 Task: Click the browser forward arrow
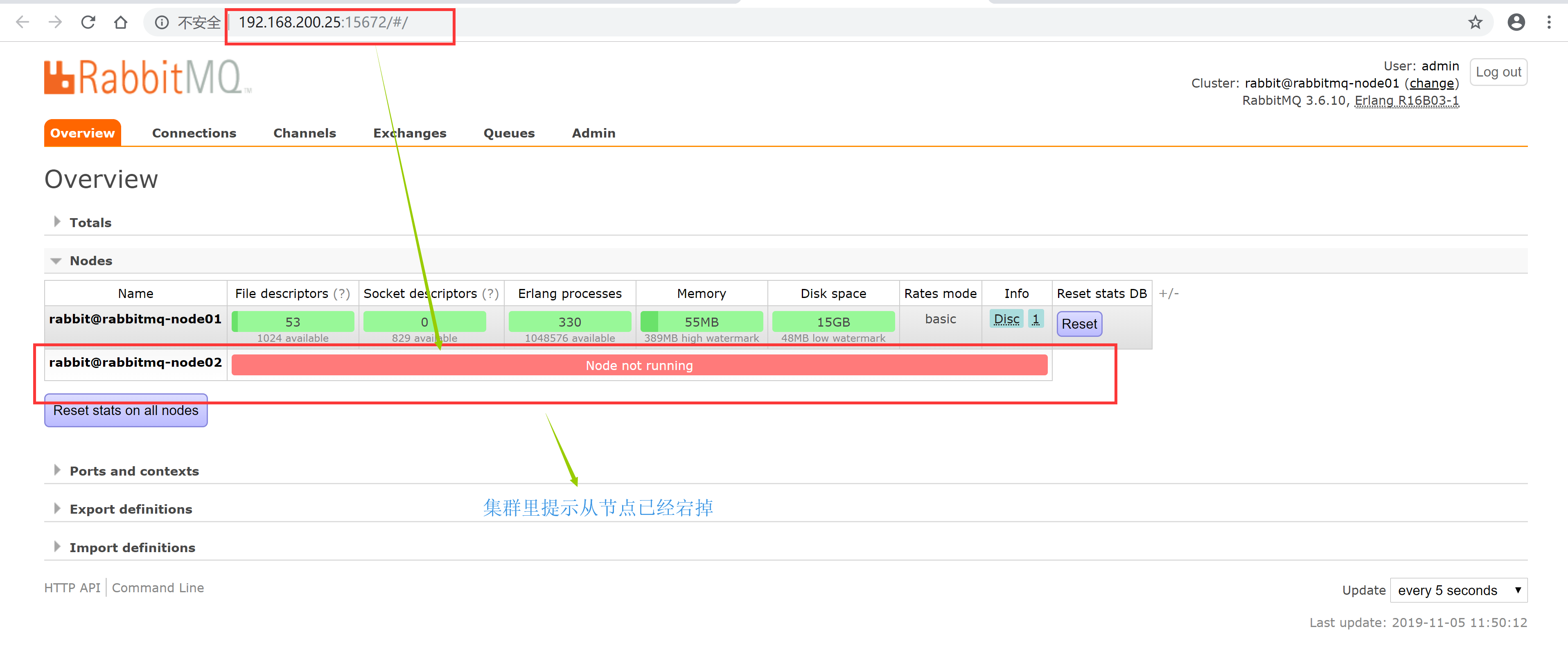[55, 23]
